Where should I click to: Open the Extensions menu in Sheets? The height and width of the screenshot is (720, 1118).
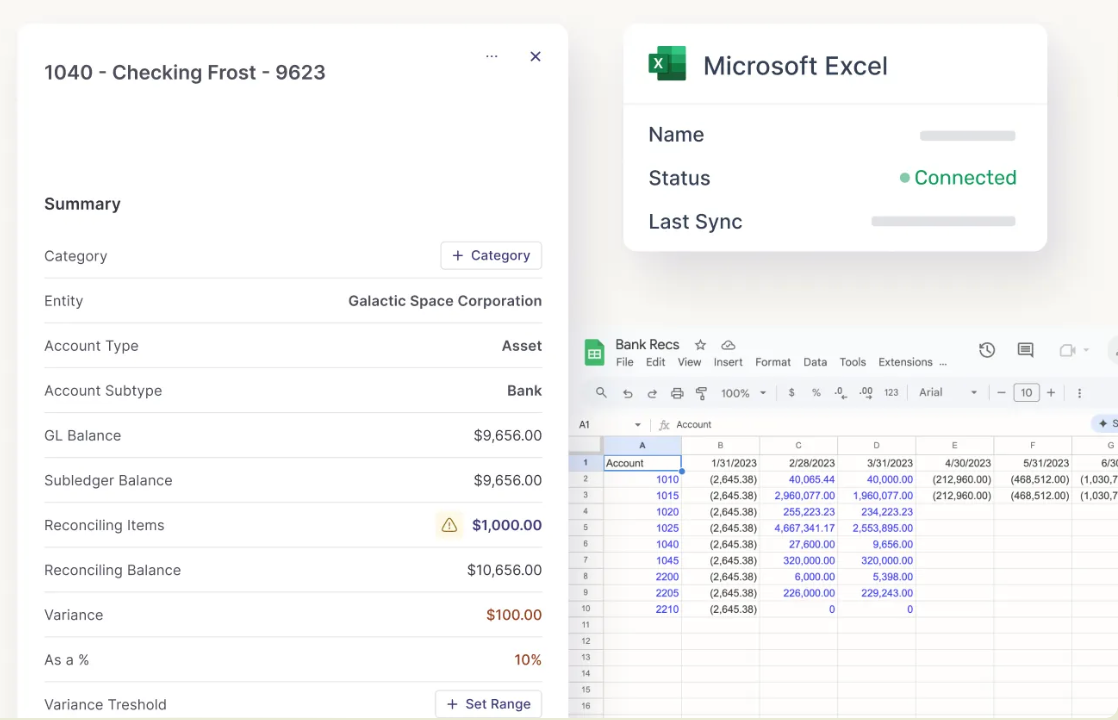[x=906, y=362]
